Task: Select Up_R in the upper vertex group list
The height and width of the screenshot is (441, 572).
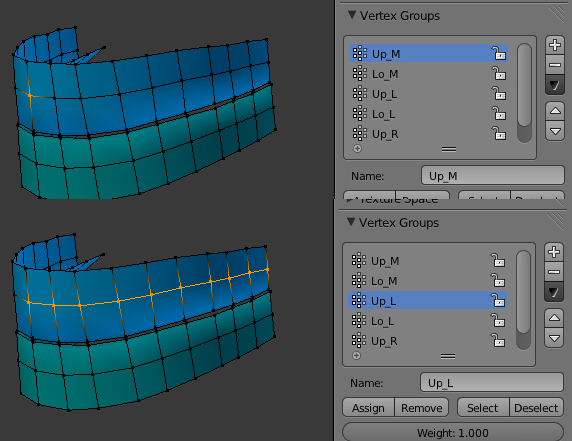Action: coord(428,134)
